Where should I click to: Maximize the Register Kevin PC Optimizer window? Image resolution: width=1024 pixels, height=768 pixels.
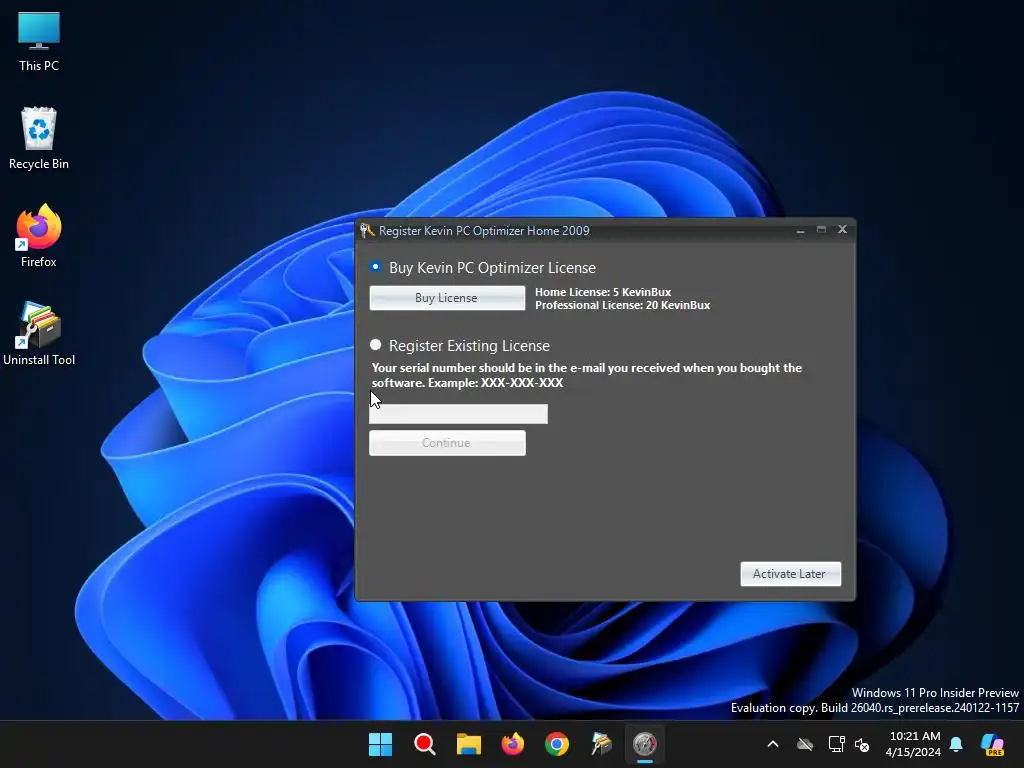(821, 229)
